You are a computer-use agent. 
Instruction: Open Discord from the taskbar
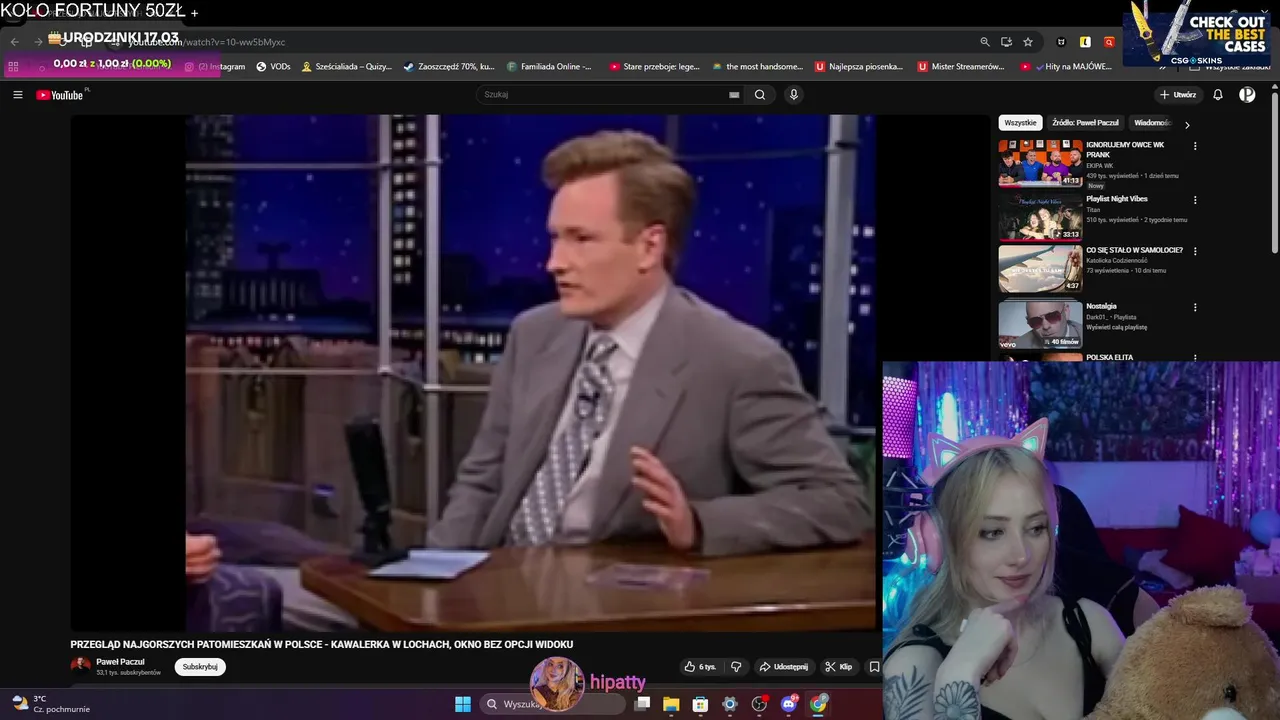click(789, 704)
